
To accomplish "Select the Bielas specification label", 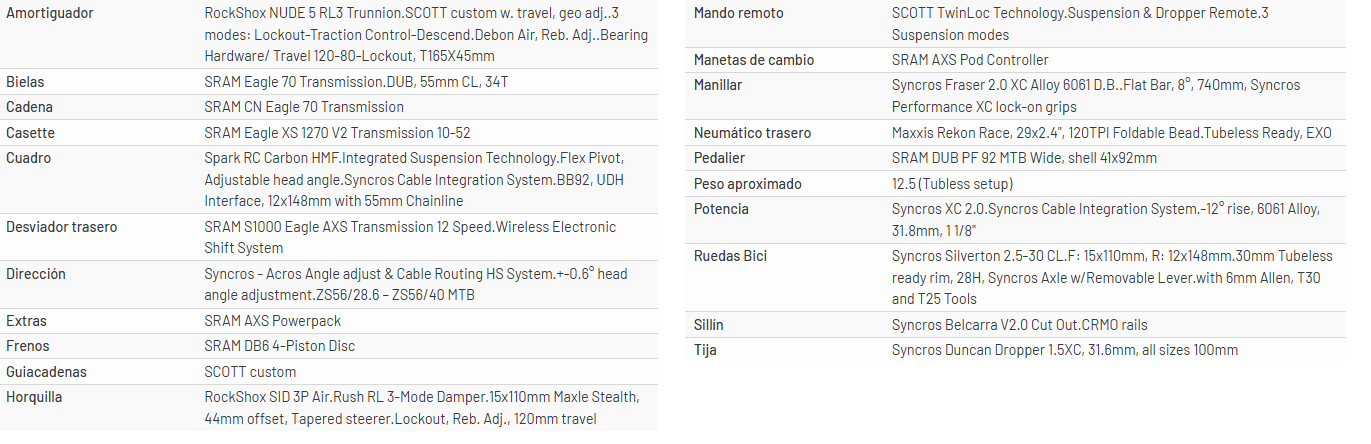I will point(25,82).
